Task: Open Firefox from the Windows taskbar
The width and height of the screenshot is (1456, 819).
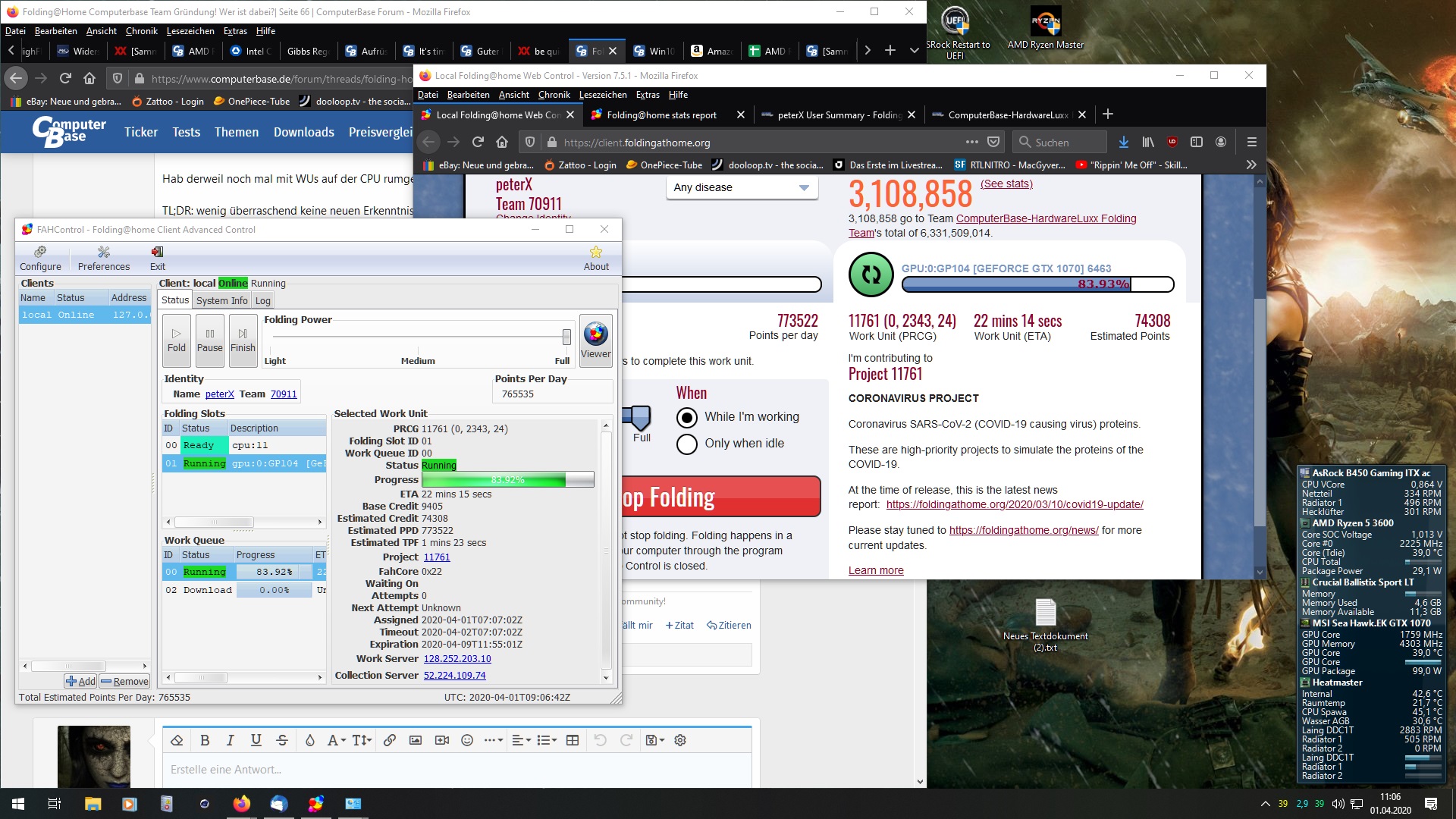Action: [x=241, y=804]
